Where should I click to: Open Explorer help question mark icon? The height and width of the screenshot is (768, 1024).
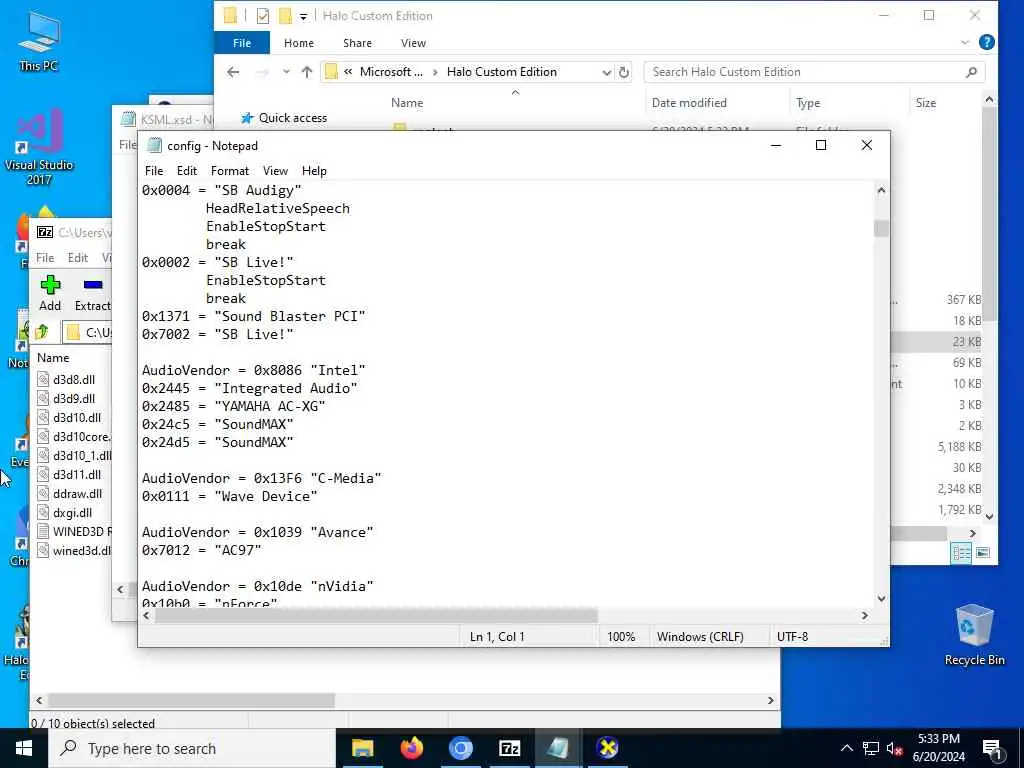987,42
